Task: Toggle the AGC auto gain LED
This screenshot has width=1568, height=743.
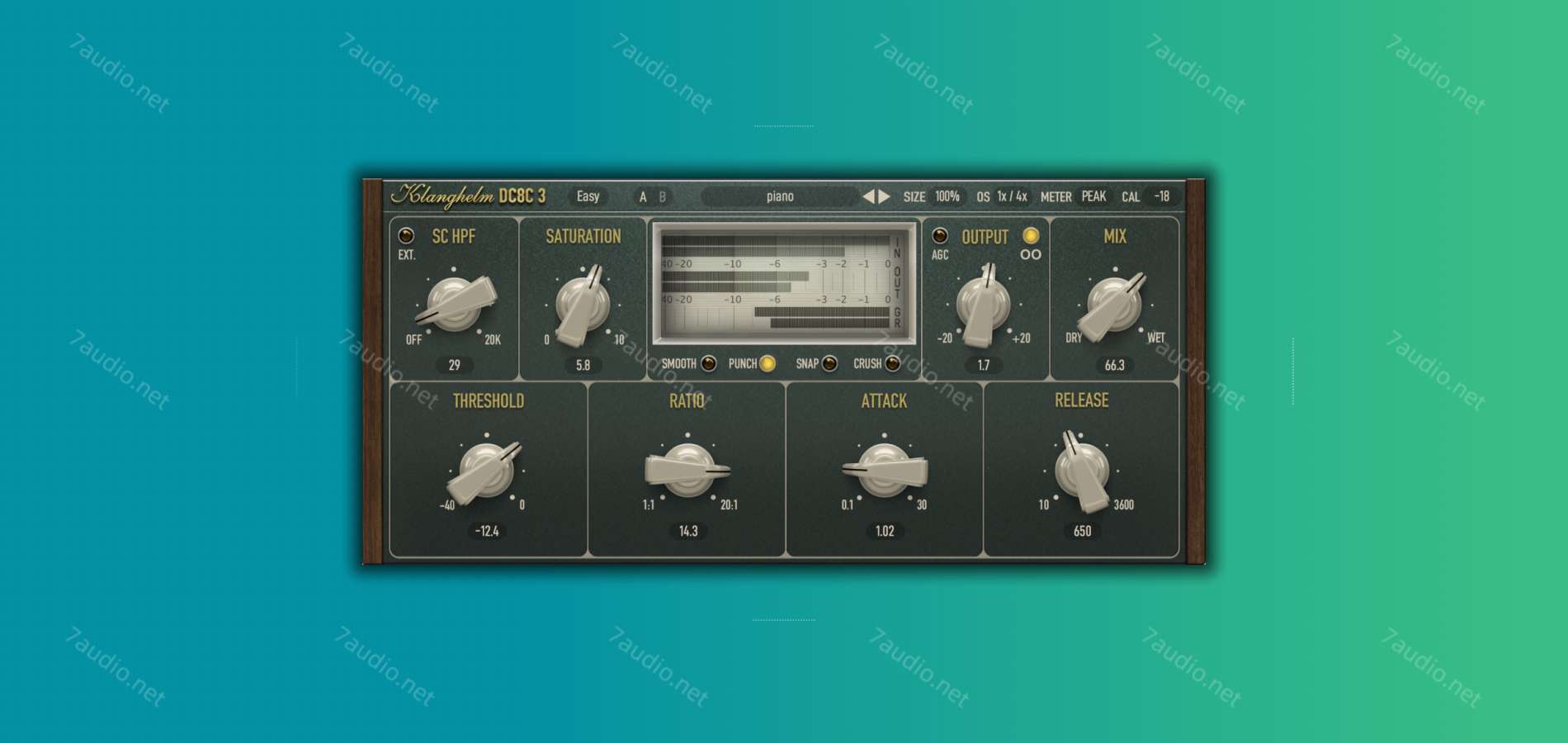Action: click(939, 236)
